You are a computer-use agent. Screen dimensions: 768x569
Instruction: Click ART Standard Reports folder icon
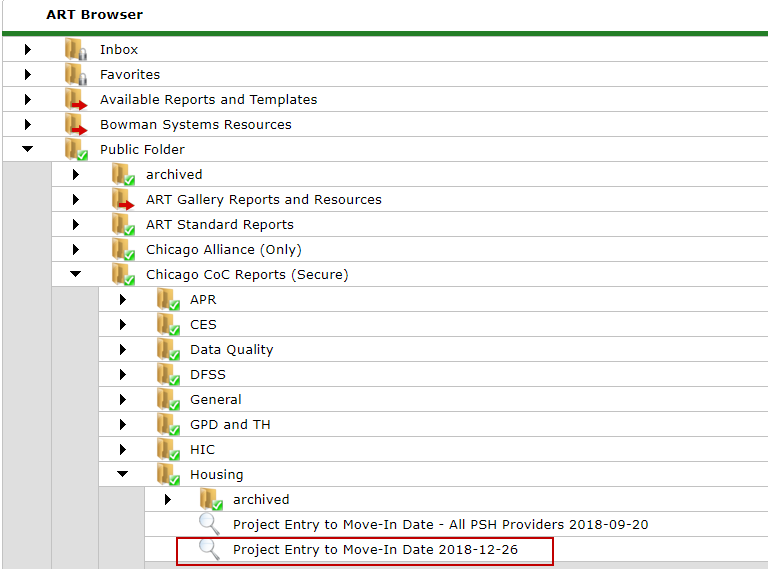pyautogui.click(x=123, y=224)
